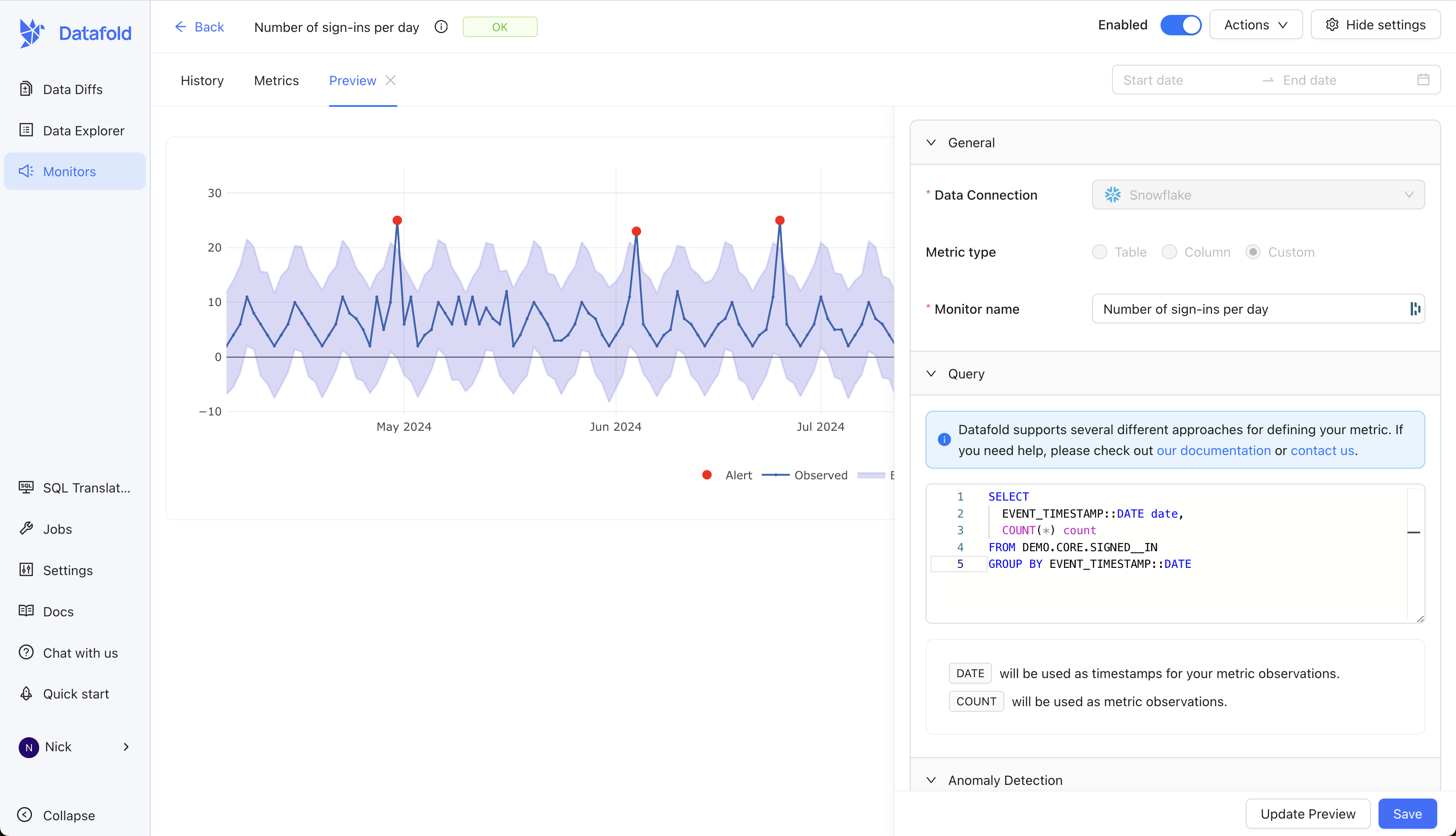Viewport: 1456px width, 836px height.
Task: Open the Actions dropdown
Action: click(1255, 25)
